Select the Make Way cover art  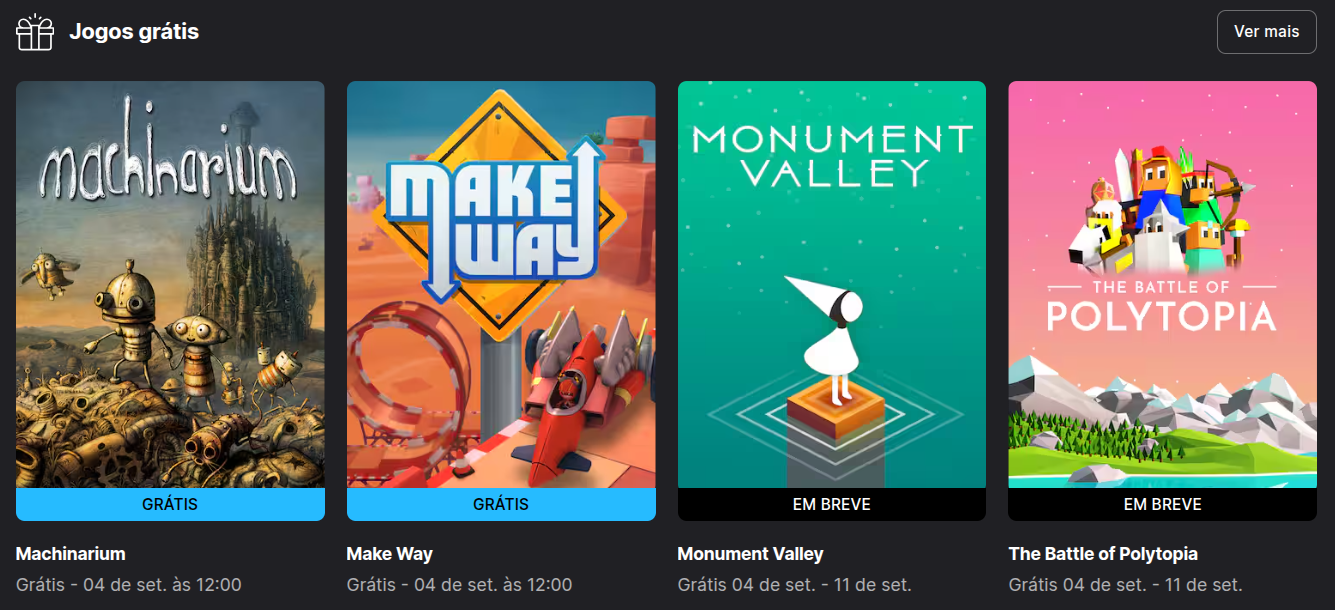(x=501, y=285)
